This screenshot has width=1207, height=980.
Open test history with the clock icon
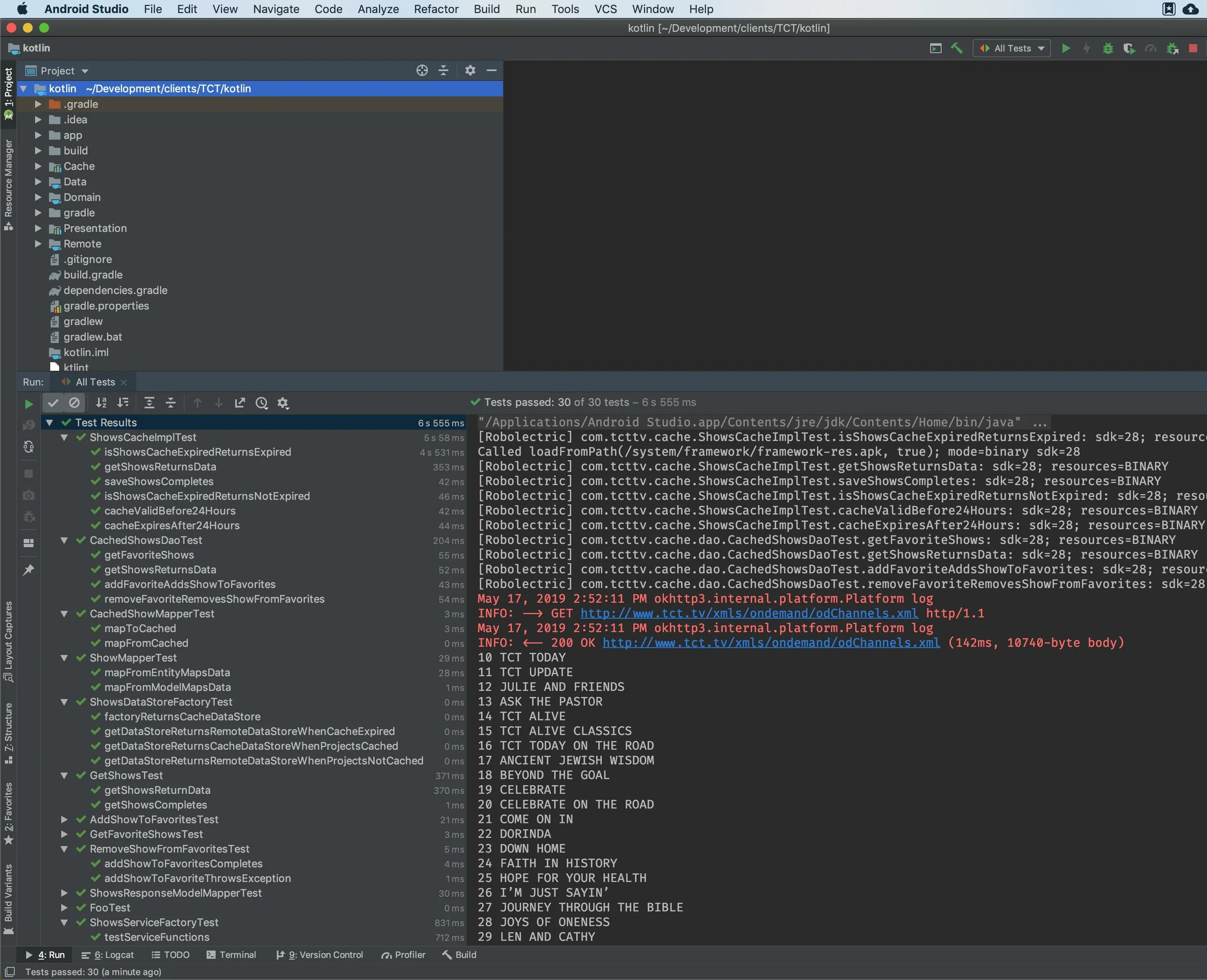coord(261,403)
